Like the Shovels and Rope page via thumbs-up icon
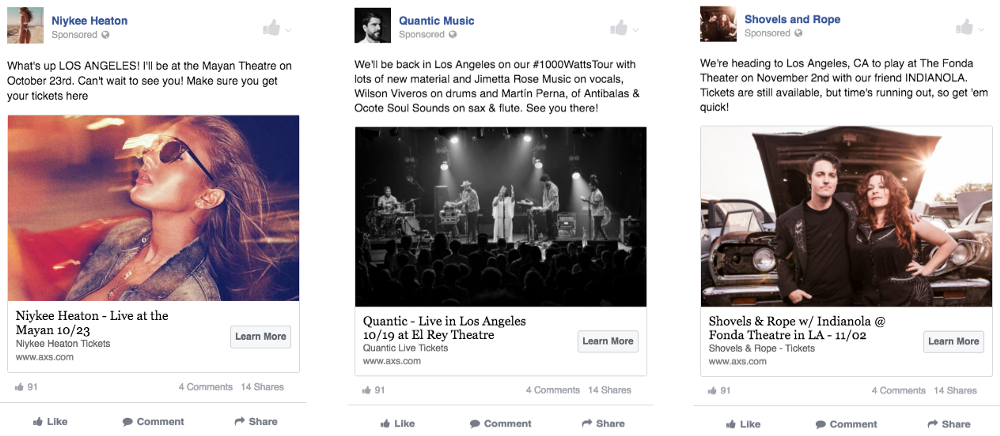1000x436 pixels. click(x=964, y=26)
